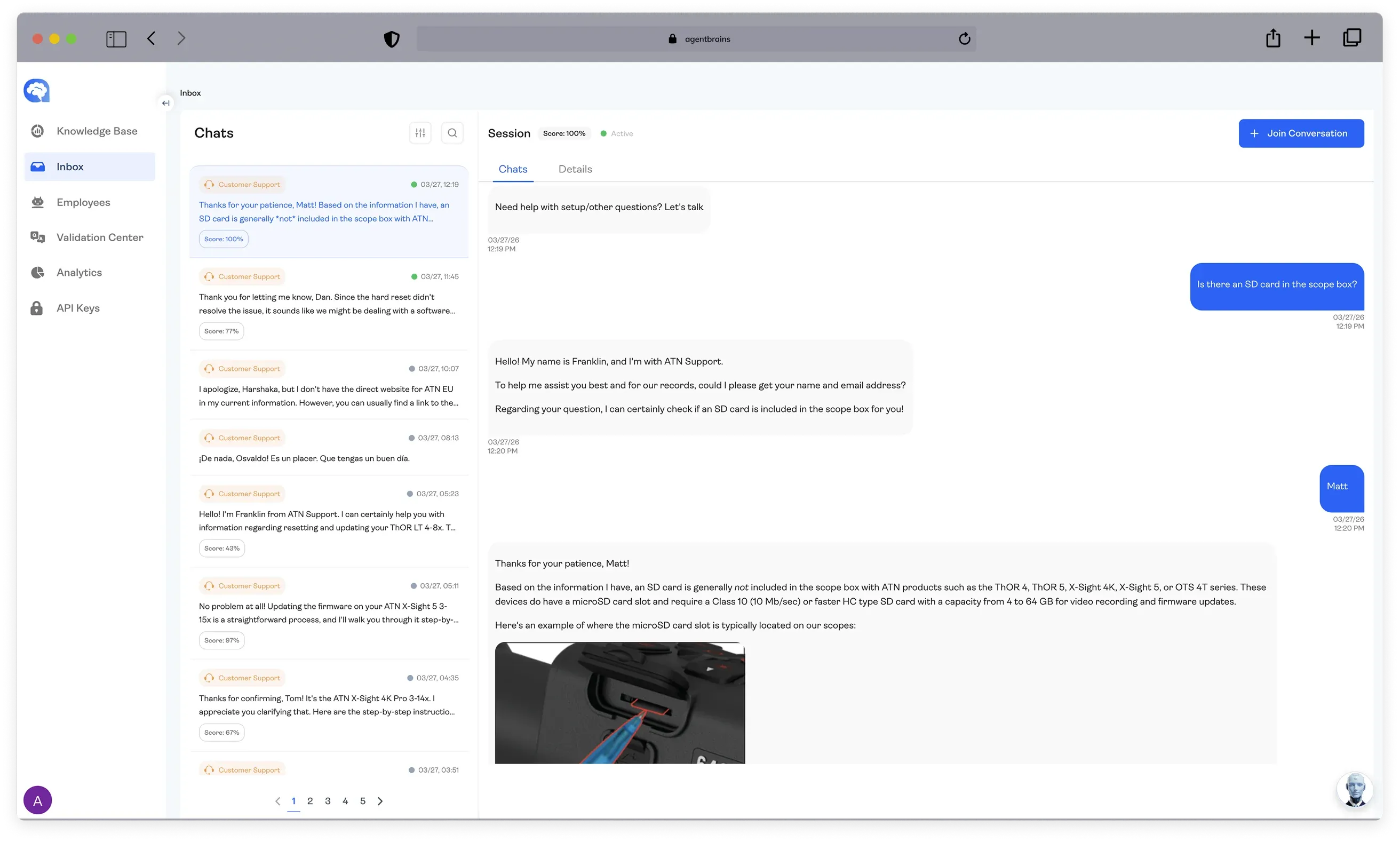Go to the Employees page

coord(83,203)
